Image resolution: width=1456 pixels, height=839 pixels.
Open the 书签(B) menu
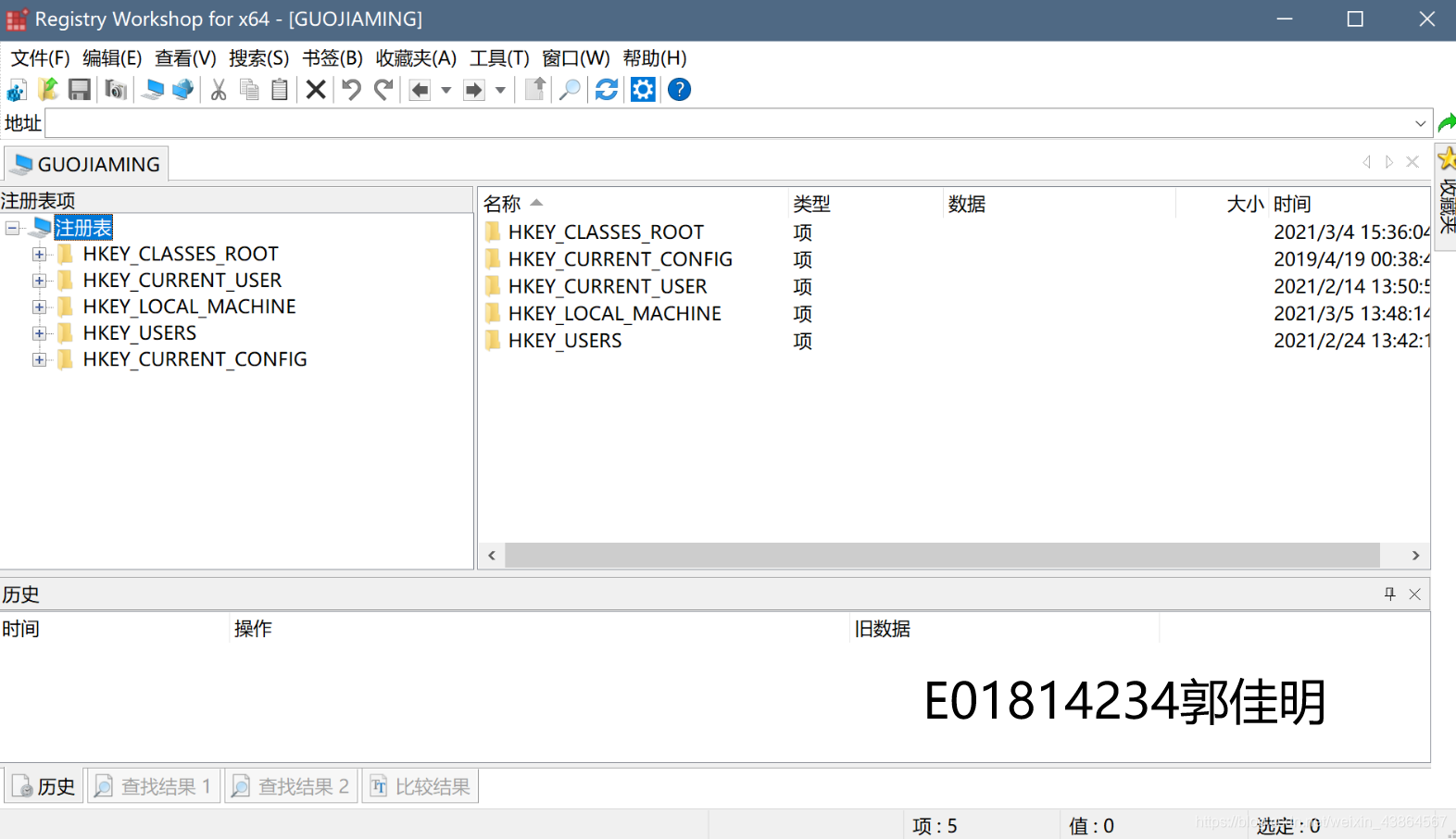[x=333, y=58]
